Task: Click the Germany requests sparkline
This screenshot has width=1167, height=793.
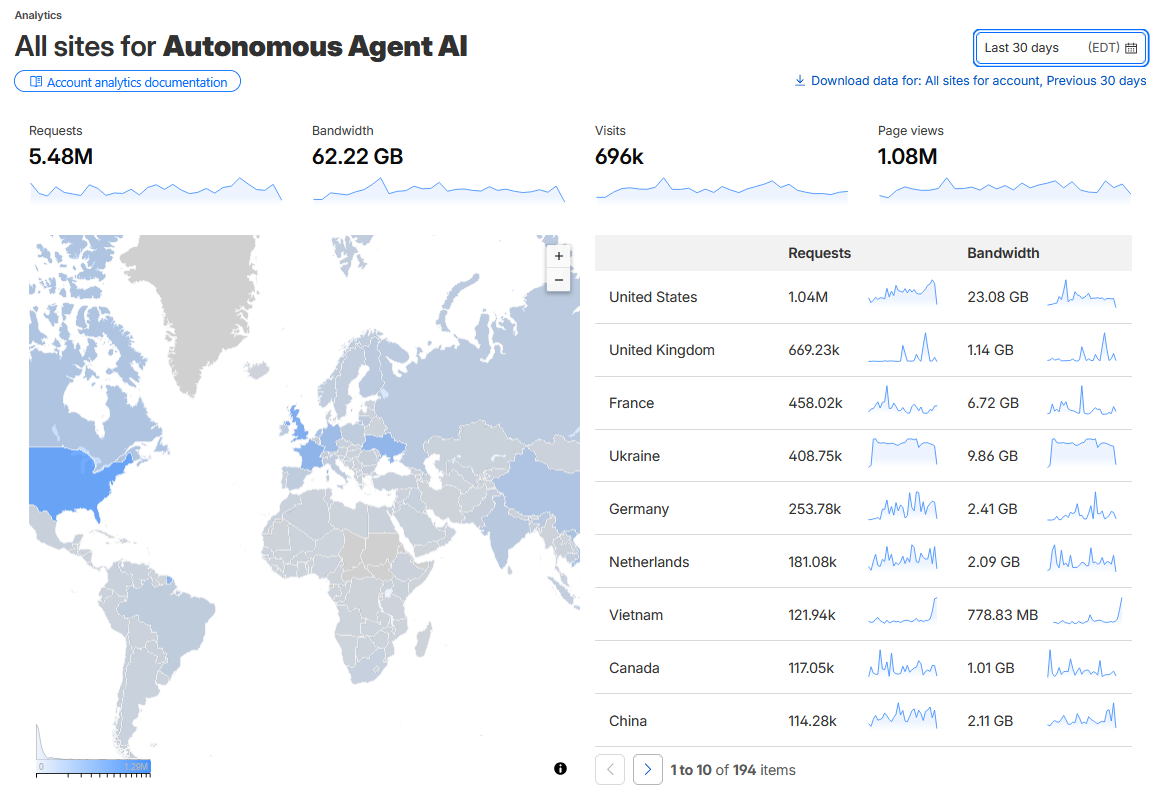Action: pos(903,506)
